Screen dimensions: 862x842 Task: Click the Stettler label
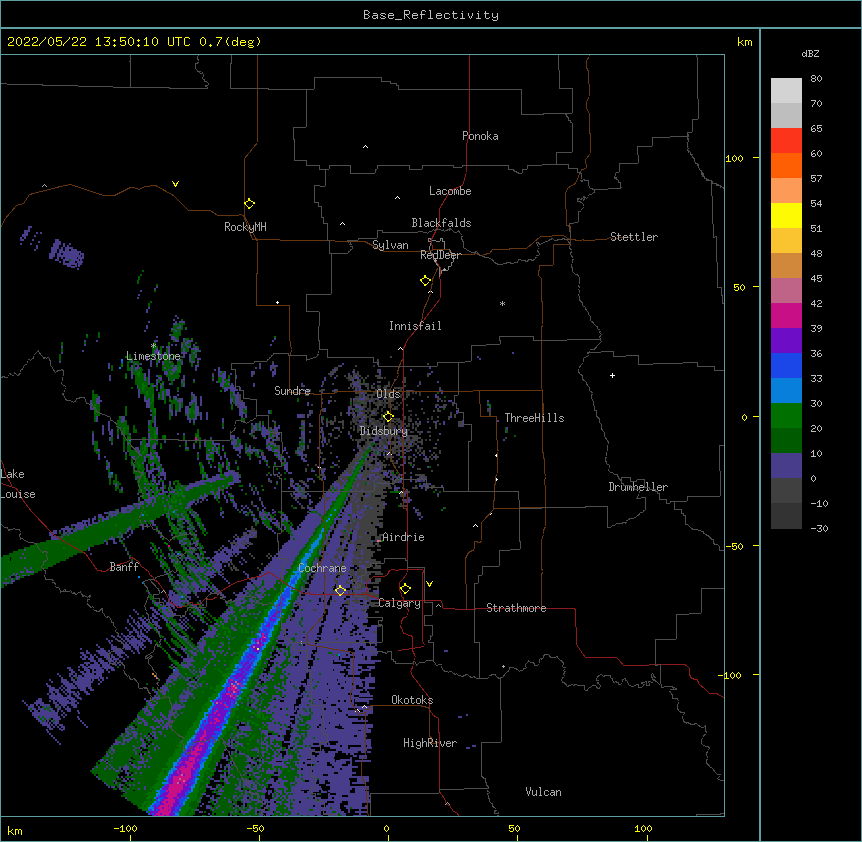[x=634, y=237]
